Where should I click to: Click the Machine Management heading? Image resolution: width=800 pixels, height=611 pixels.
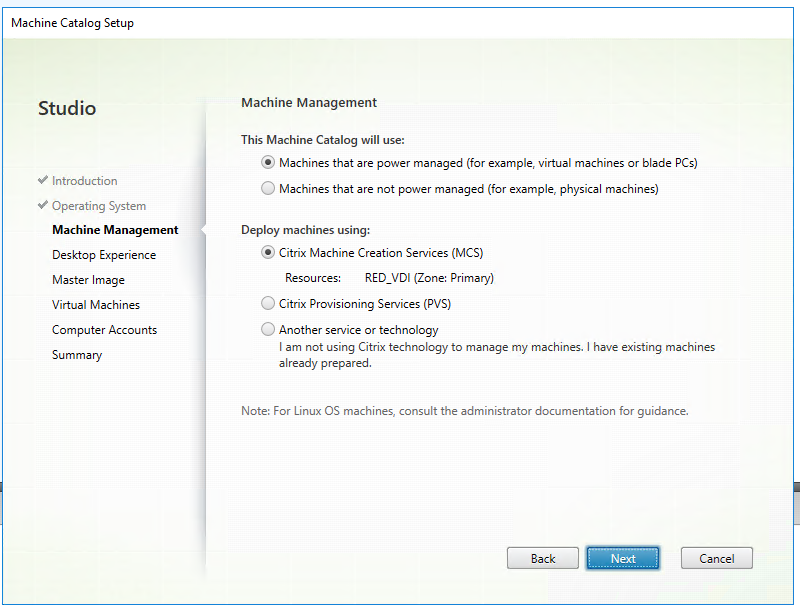tap(309, 103)
